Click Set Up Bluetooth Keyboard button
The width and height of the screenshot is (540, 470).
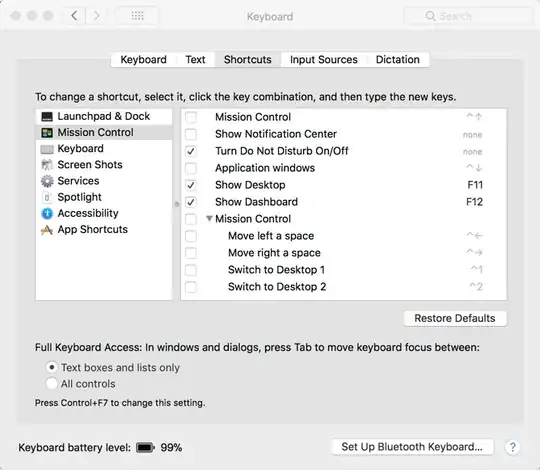pyautogui.click(x=412, y=447)
